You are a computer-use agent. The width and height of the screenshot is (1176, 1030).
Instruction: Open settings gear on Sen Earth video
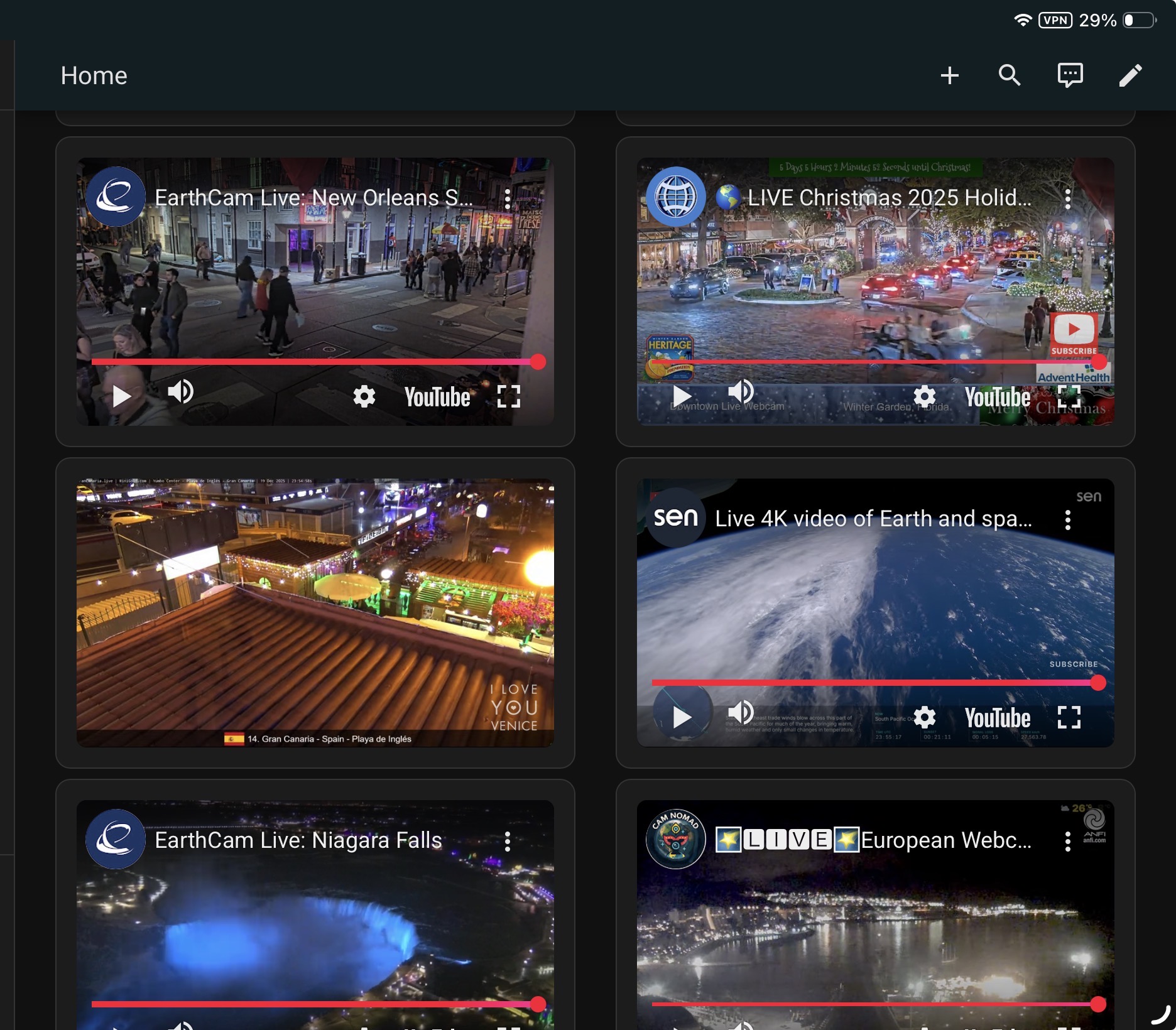click(x=924, y=717)
